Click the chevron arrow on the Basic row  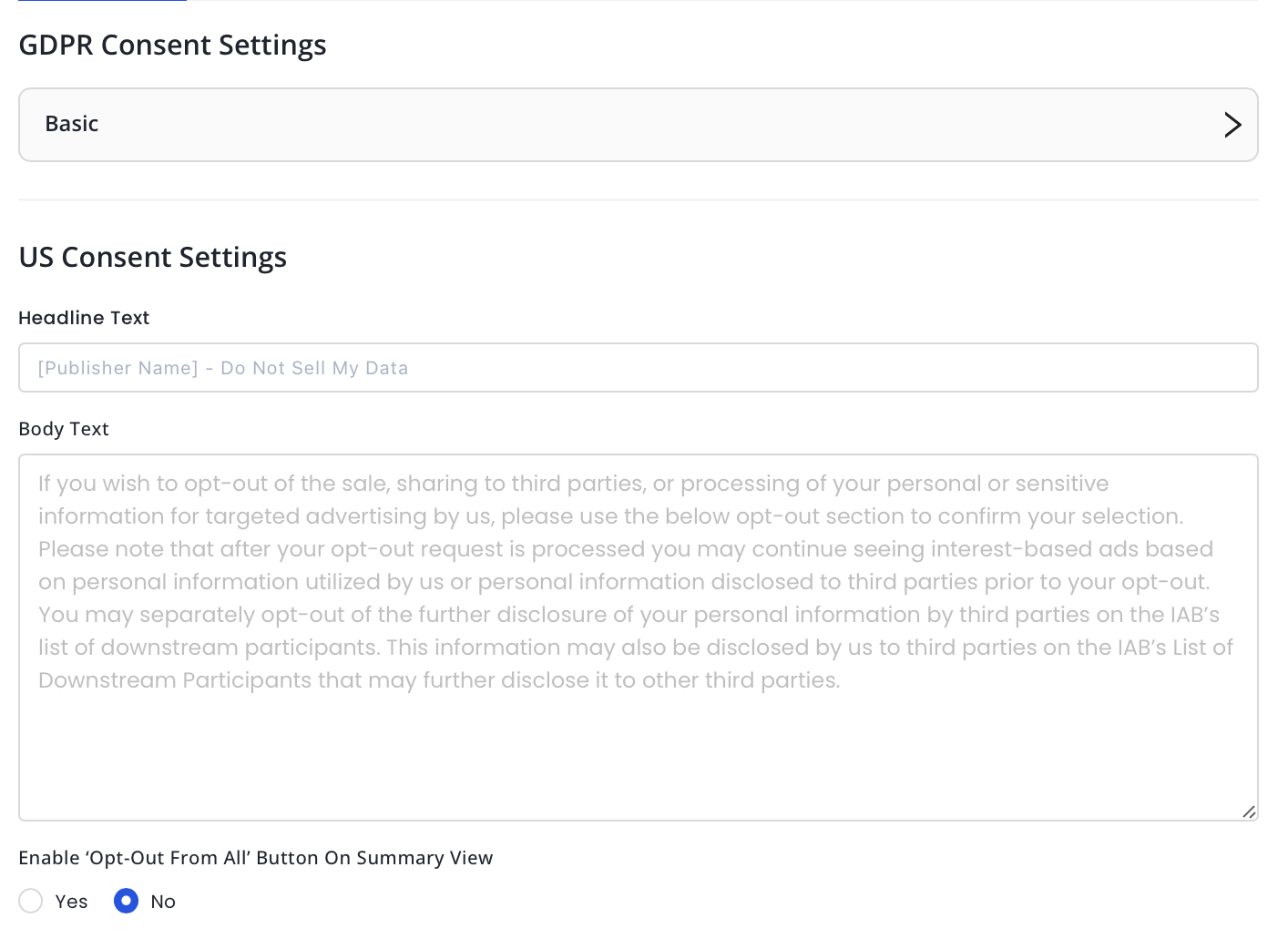(1232, 125)
